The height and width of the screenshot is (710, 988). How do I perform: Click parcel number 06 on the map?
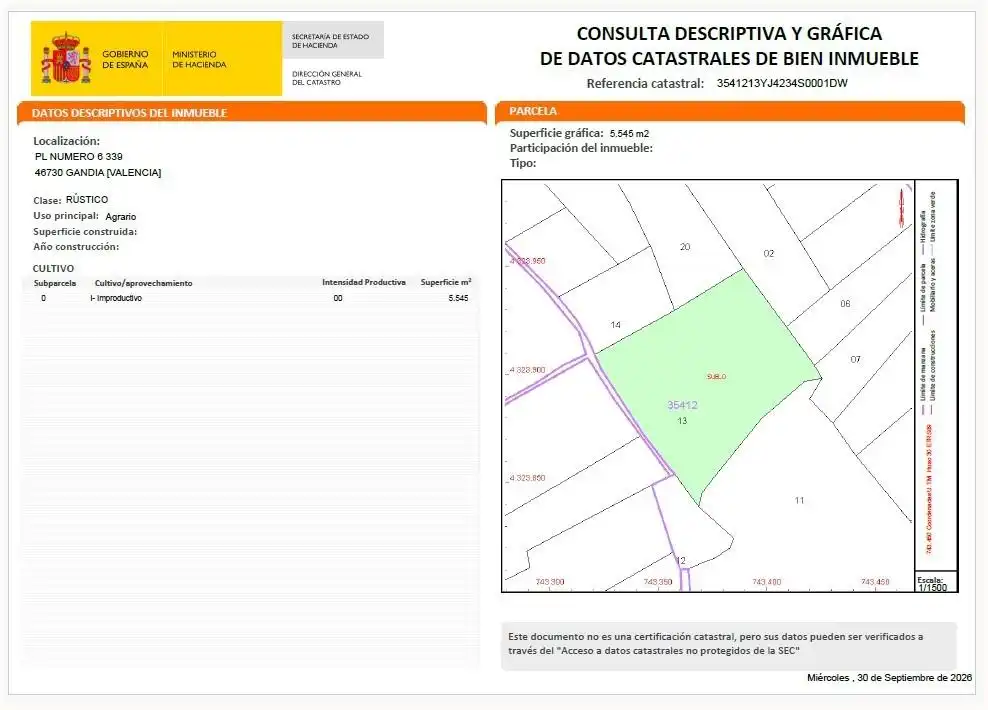coord(845,304)
